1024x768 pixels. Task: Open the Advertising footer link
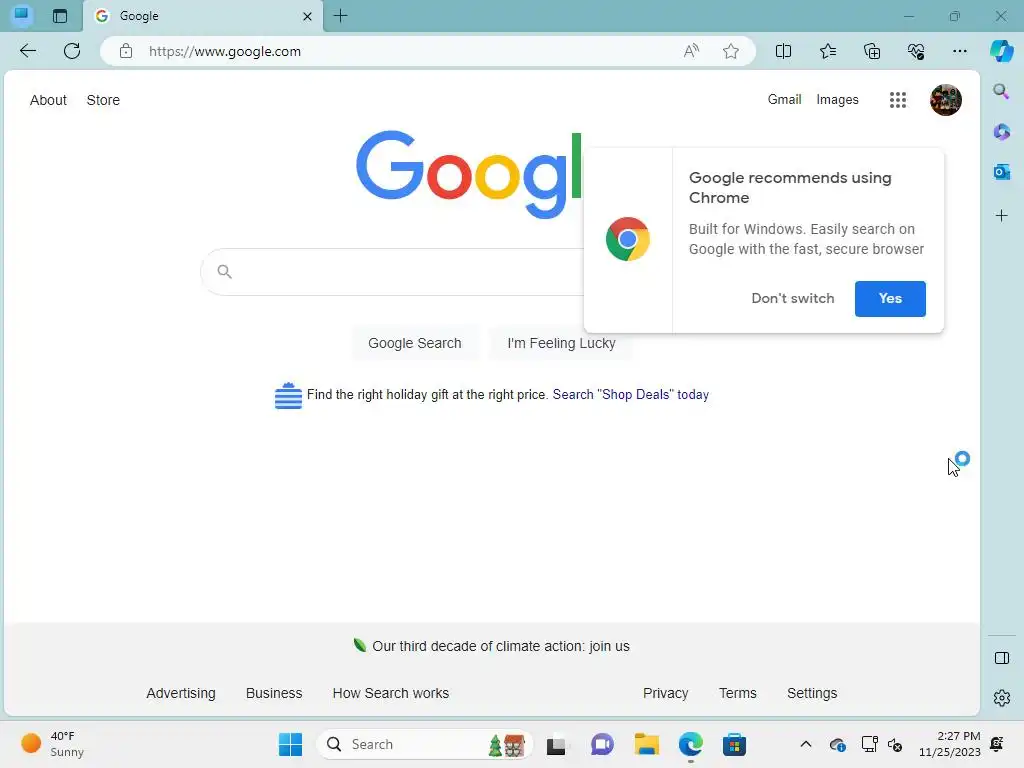click(x=181, y=693)
